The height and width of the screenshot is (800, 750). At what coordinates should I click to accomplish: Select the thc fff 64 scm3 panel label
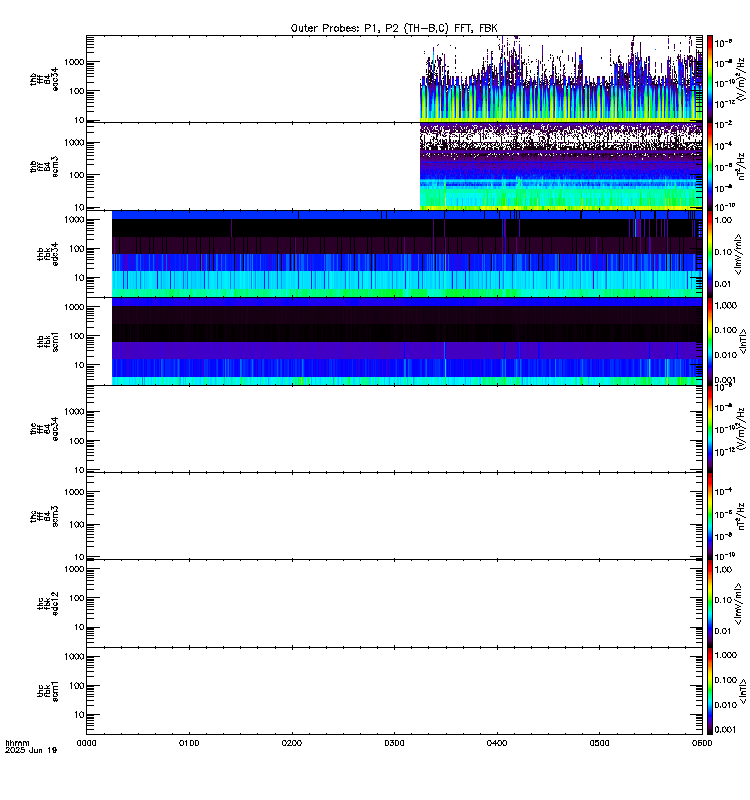[44, 516]
